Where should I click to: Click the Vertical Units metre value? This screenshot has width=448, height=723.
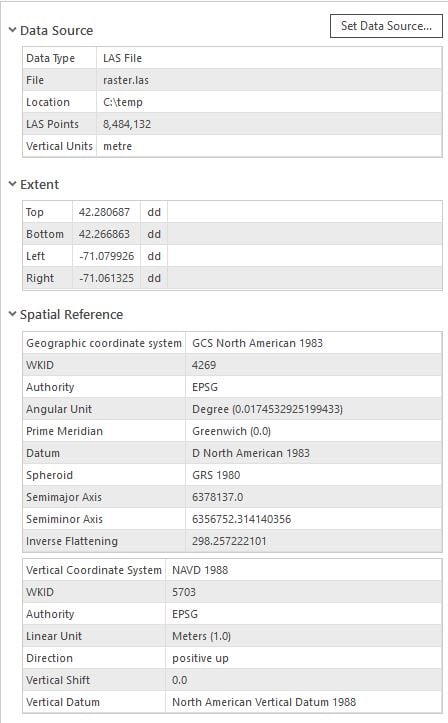(117, 146)
